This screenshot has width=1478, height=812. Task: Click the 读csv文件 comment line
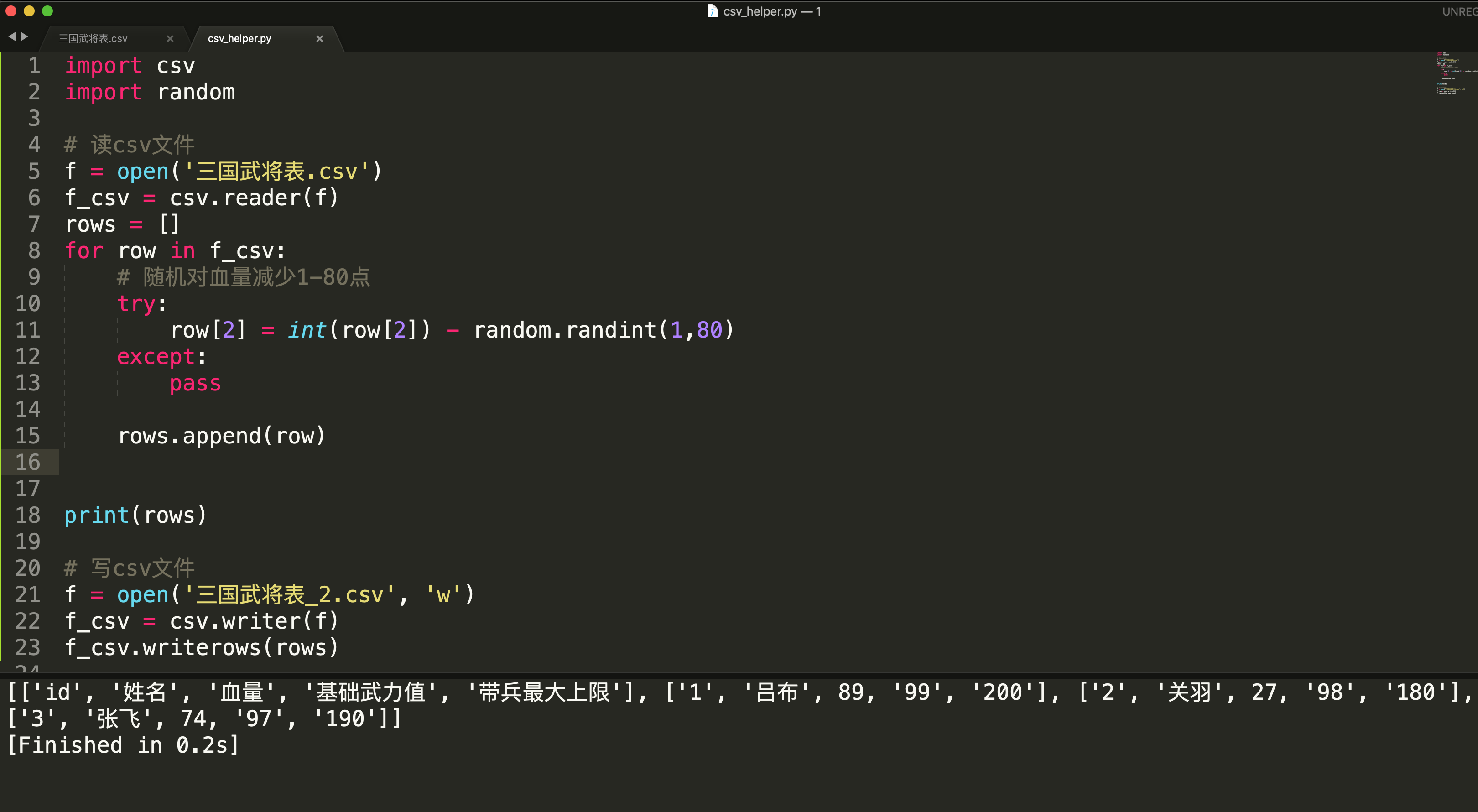[x=130, y=145]
